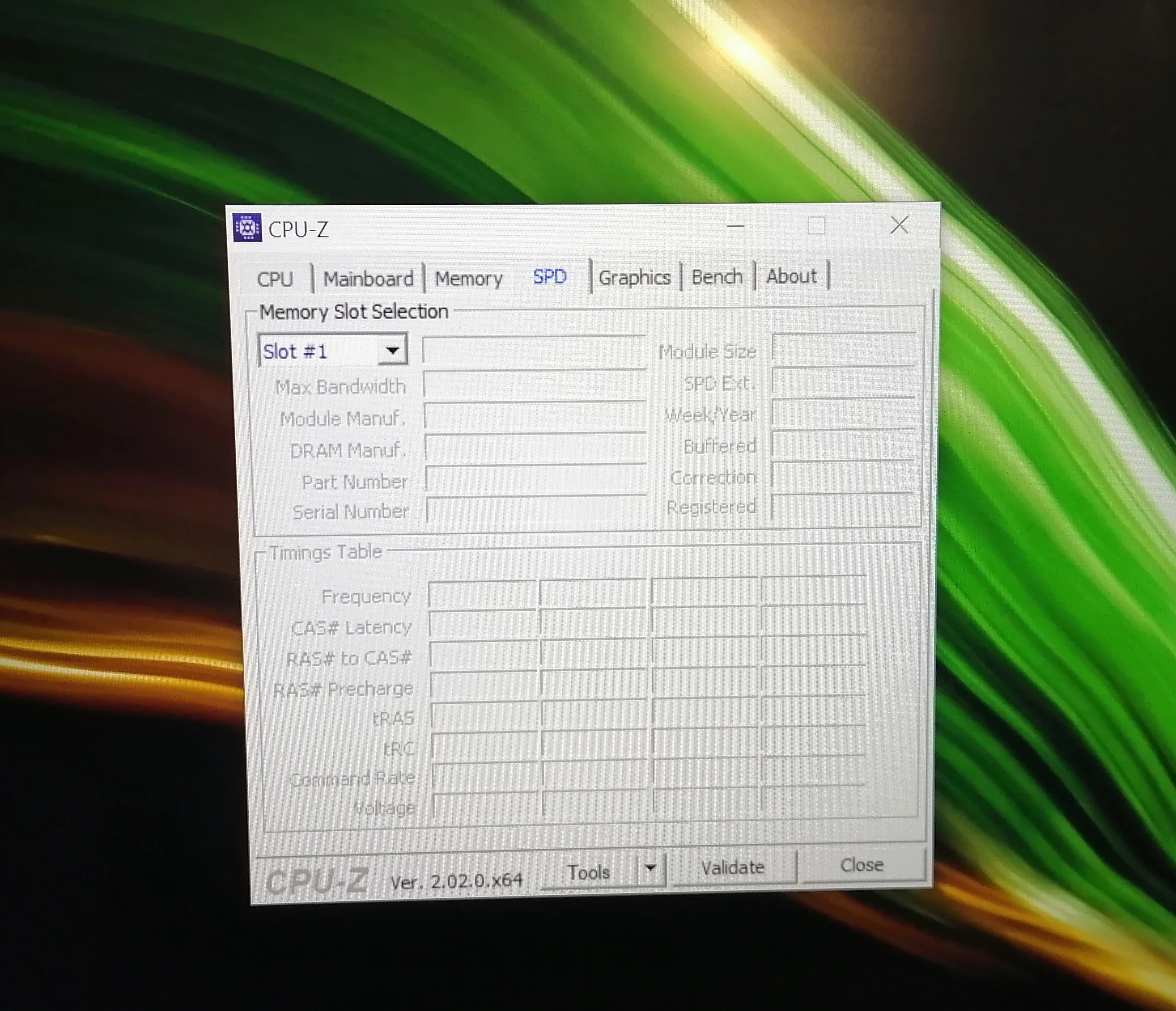Click the "tRC" row label
This screenshot has width=1176, height=1011.
click(399, 749)
